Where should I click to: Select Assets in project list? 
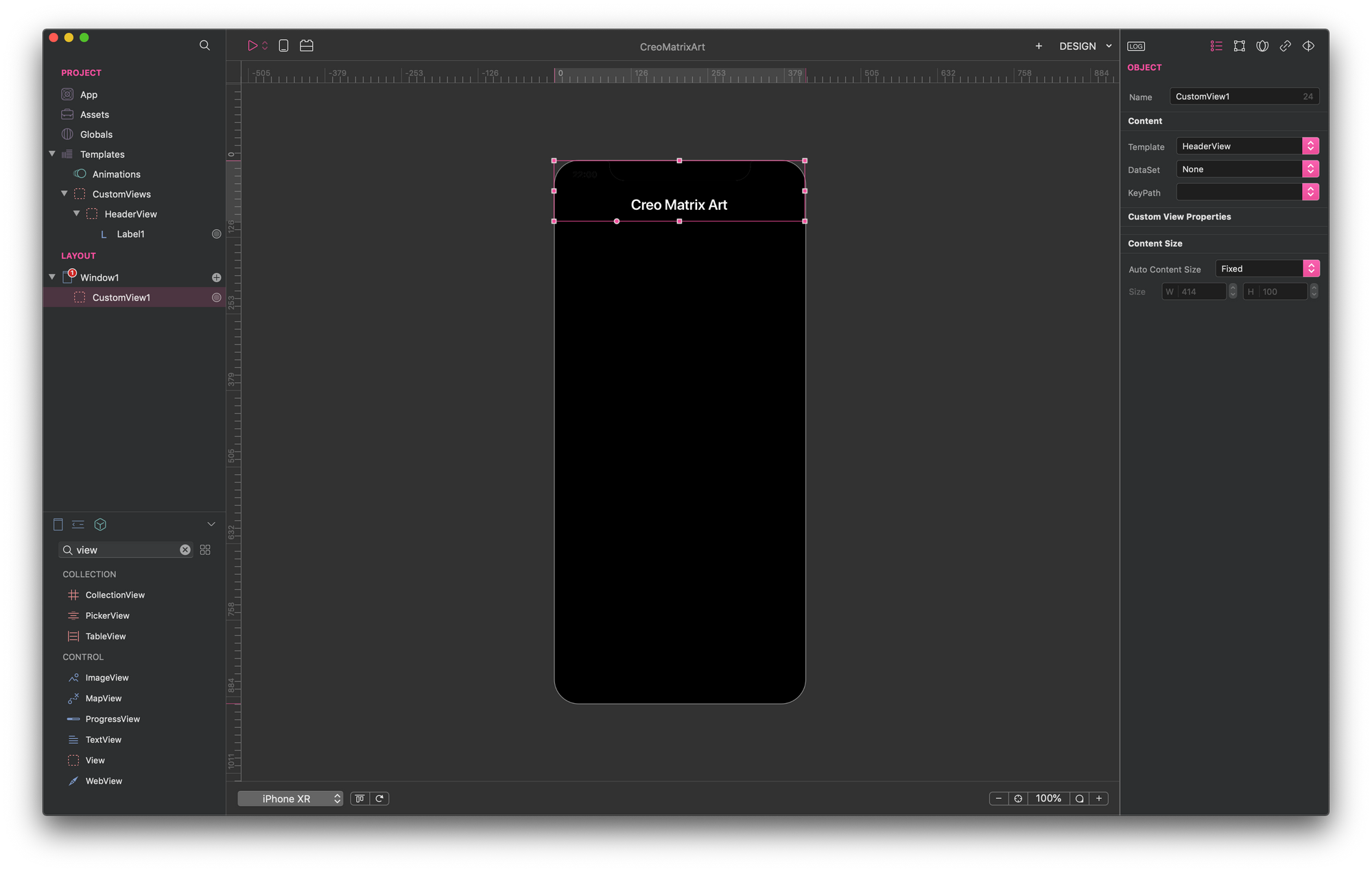click(x=95, y=115)
